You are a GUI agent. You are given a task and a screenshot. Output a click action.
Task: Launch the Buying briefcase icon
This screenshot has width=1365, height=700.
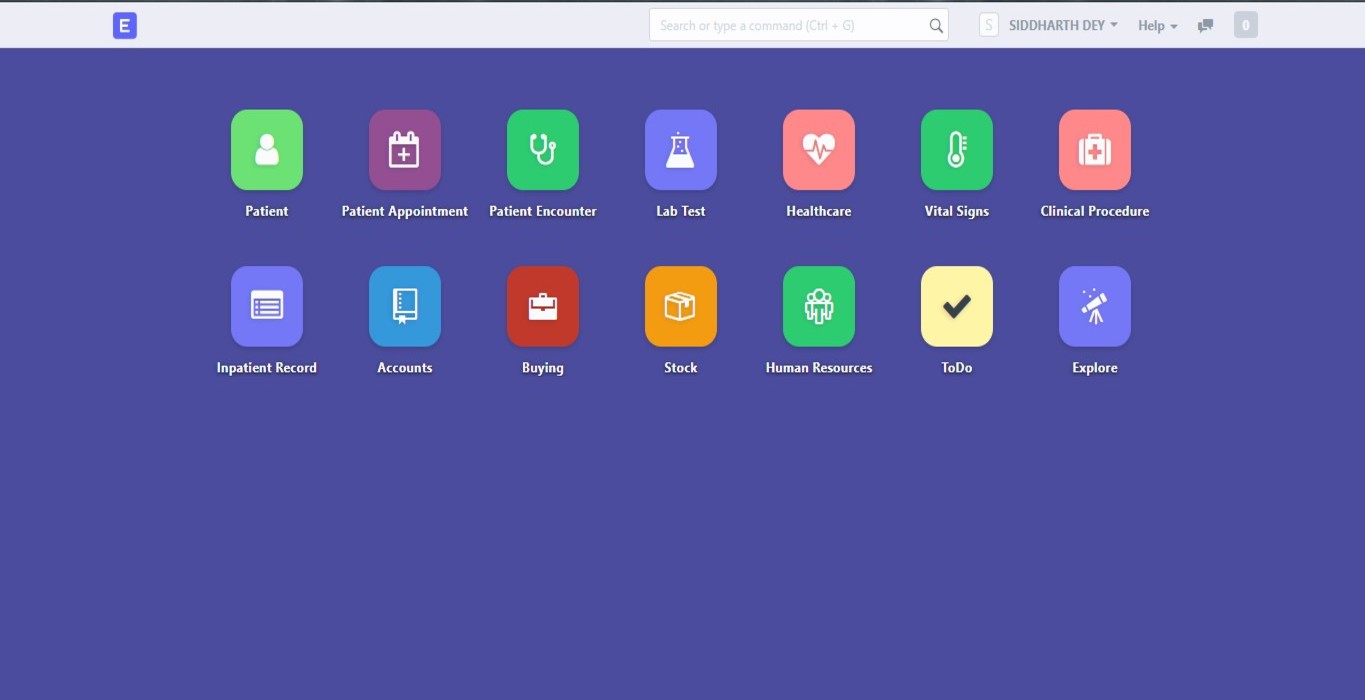pos(542,306)
